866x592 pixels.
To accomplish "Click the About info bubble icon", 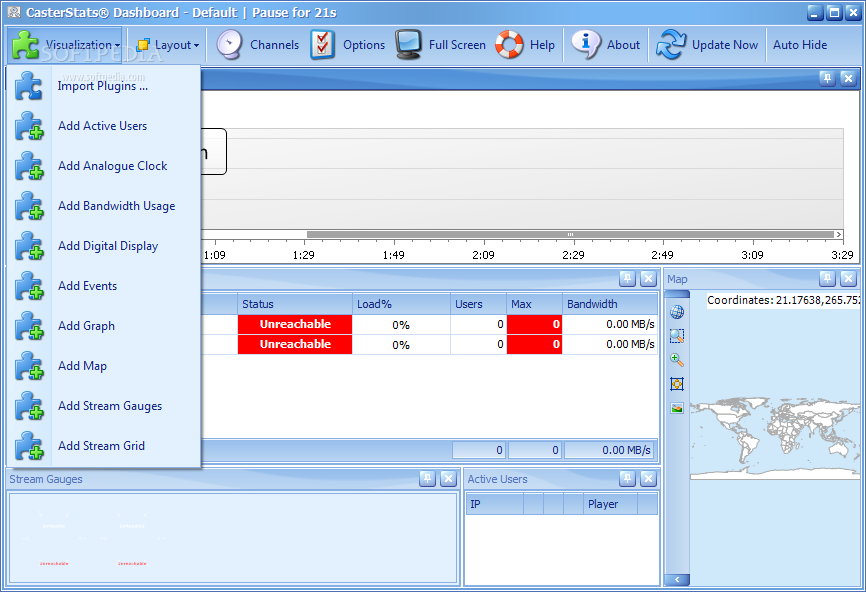I will click(585, 45).
